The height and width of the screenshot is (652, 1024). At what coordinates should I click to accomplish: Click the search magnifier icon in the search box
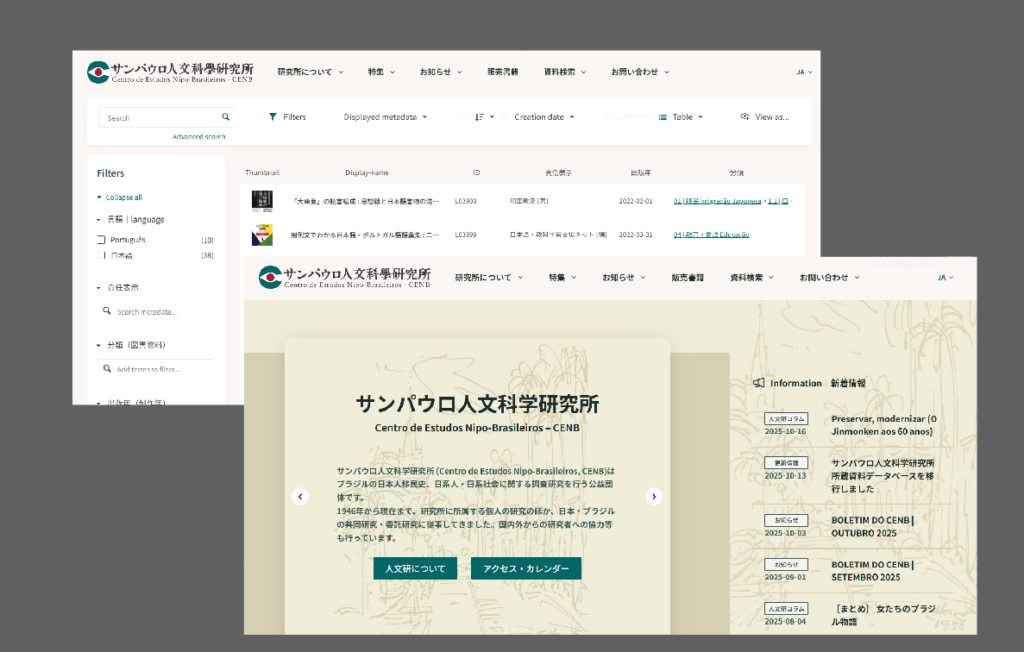pyautogui.click(x=225, y=117)
